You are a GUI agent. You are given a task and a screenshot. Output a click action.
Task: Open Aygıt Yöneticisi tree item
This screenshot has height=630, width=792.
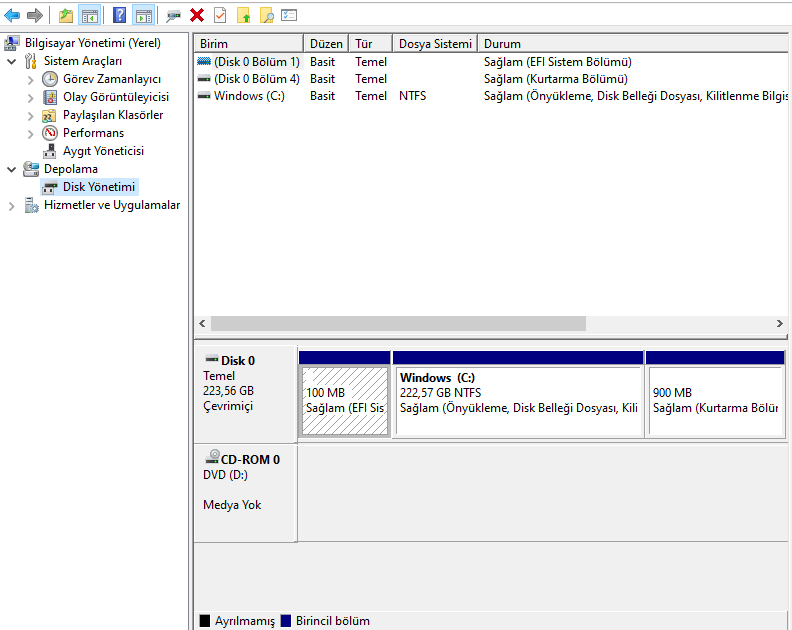[103, 151]
